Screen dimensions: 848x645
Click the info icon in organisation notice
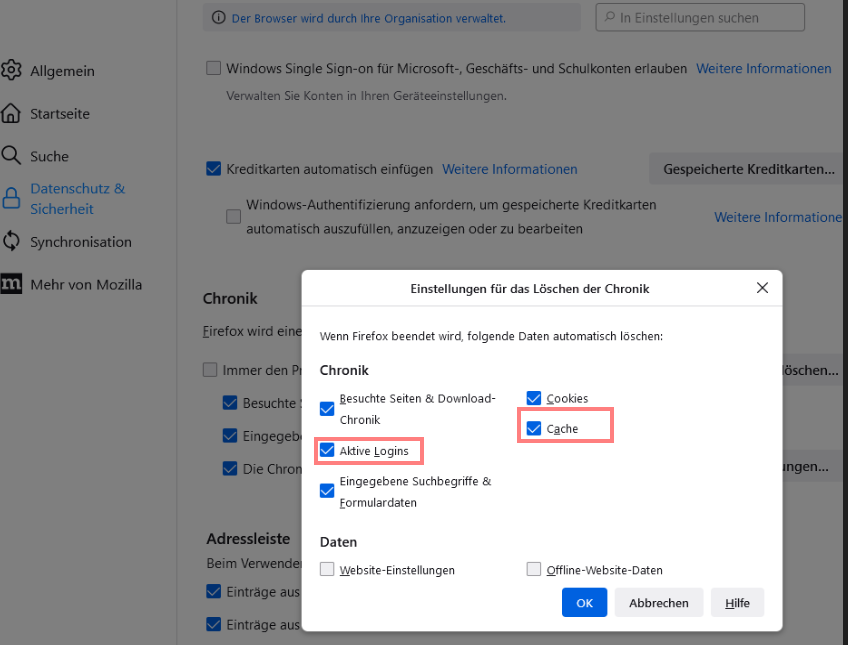(219, 18)
